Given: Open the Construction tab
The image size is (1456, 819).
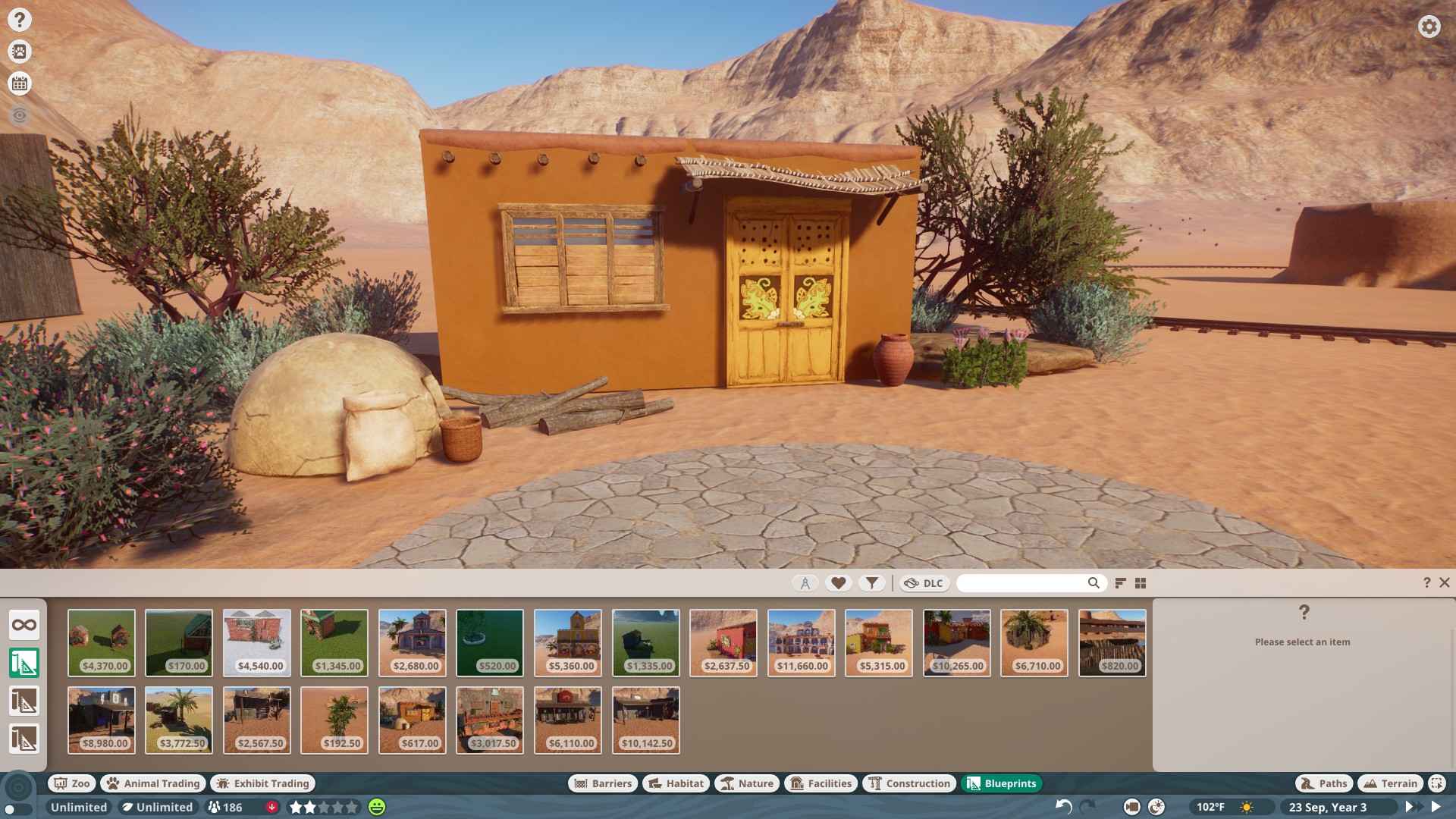Looking at the screenshot, I should 909,783.
